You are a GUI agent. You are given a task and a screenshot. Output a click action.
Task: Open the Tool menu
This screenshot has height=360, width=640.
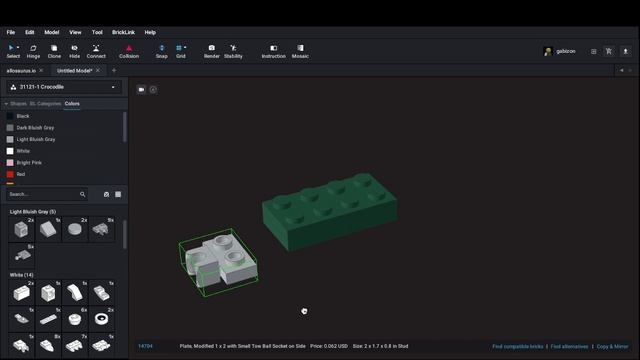tap(97, 32)
